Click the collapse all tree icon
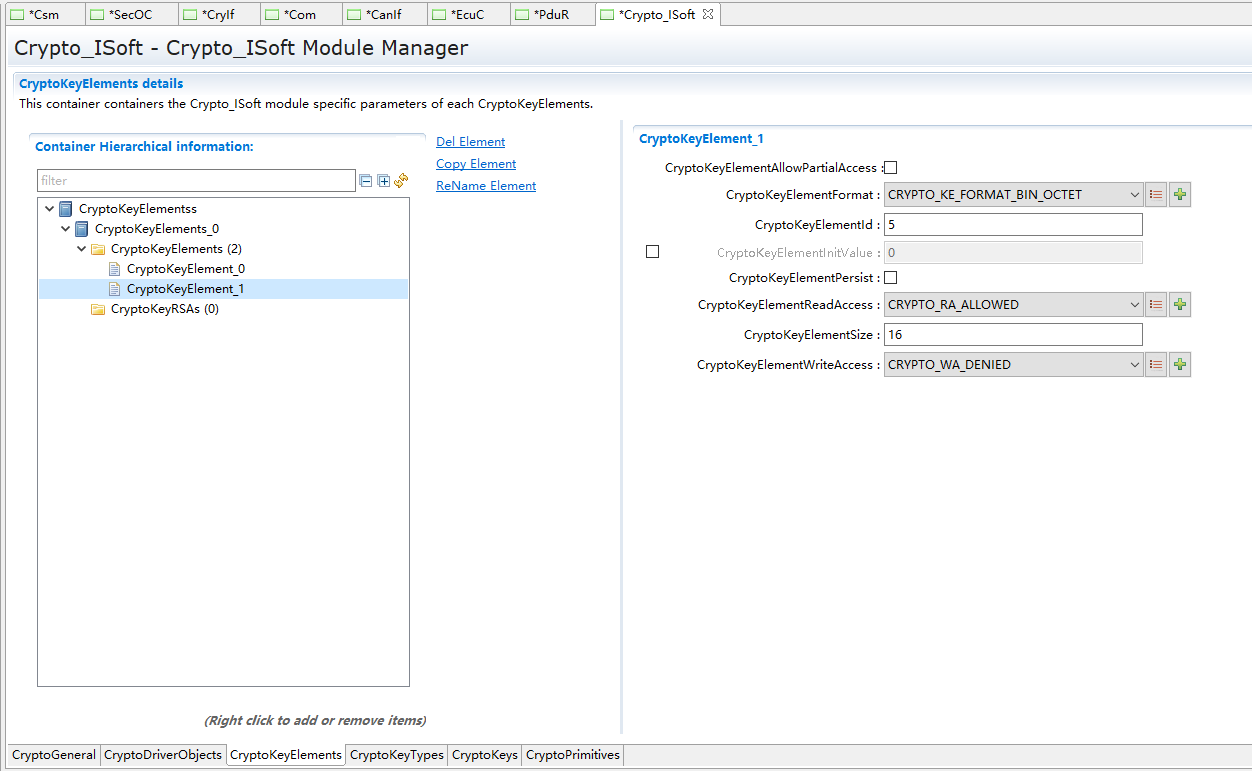1252x771 pixels. pos(366,181)
